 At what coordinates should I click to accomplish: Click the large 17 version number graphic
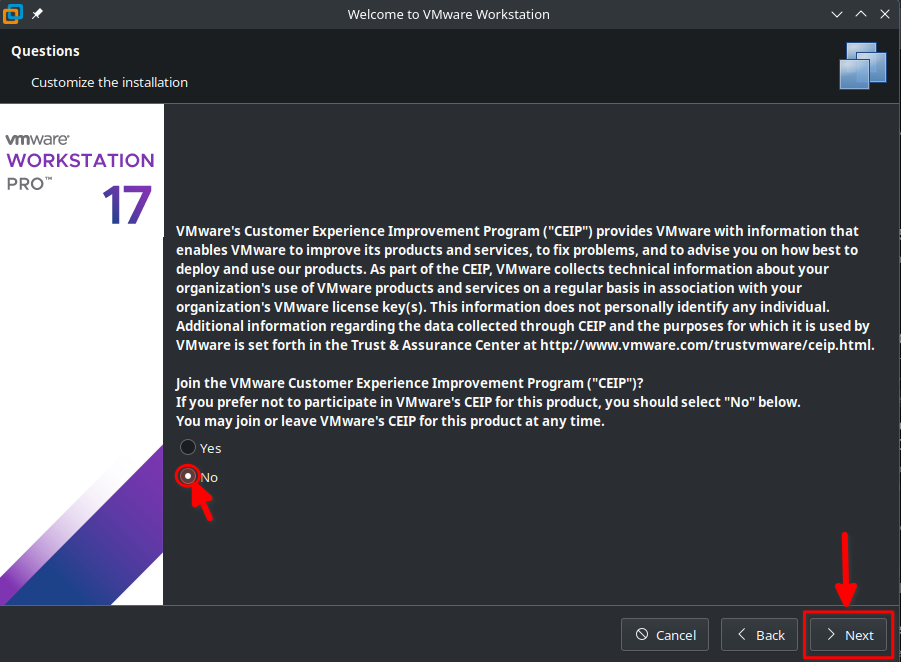pos(126,205)
